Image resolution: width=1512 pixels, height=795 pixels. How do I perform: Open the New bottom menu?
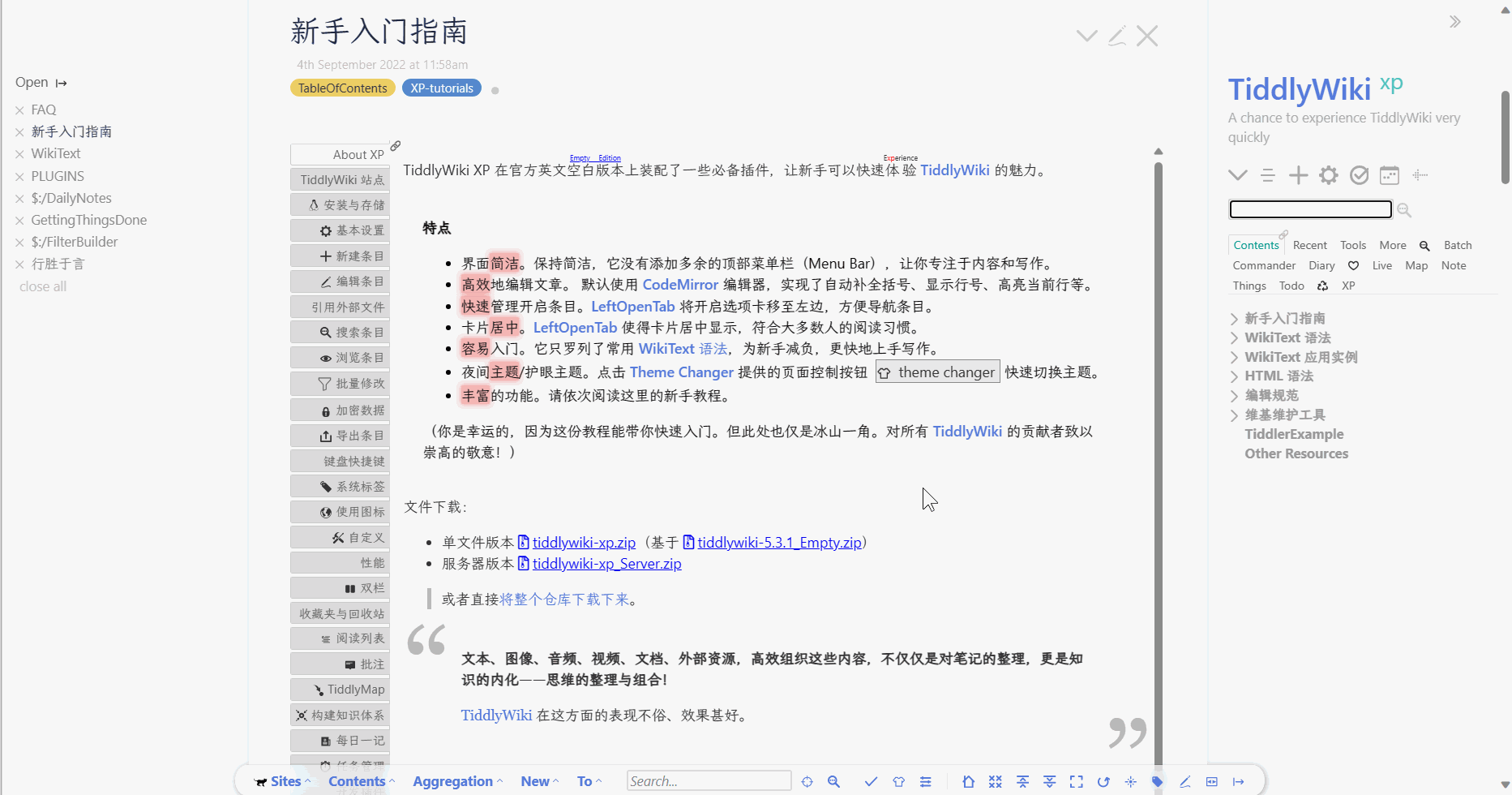click(540, 781)
